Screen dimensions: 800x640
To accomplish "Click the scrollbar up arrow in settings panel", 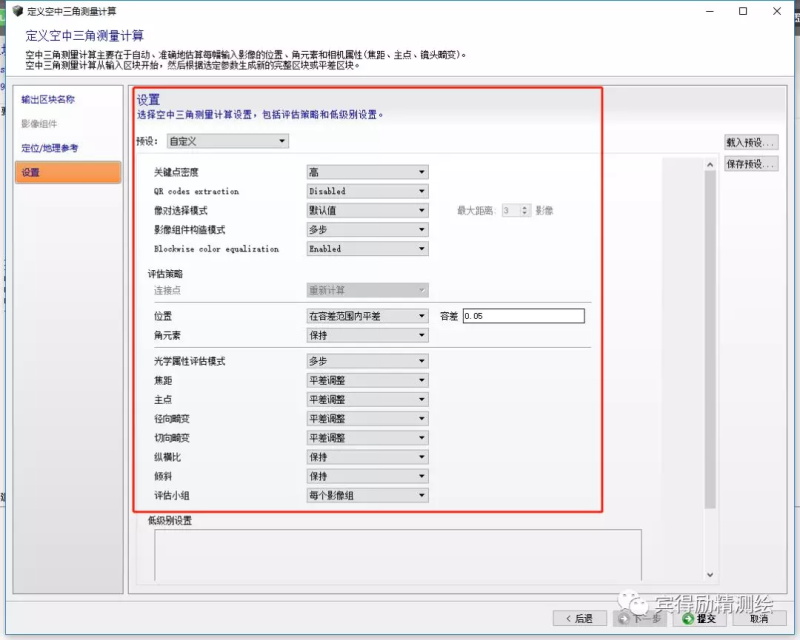I will click(x=710, y=162).
